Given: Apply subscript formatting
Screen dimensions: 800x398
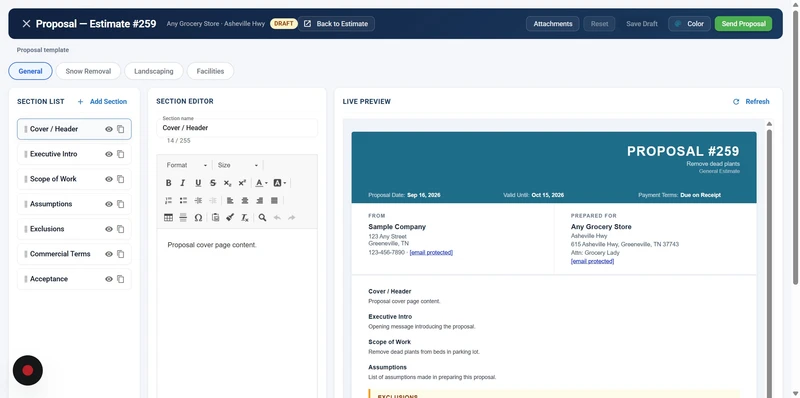Looking at the screenshot, I should coord(228,183).
